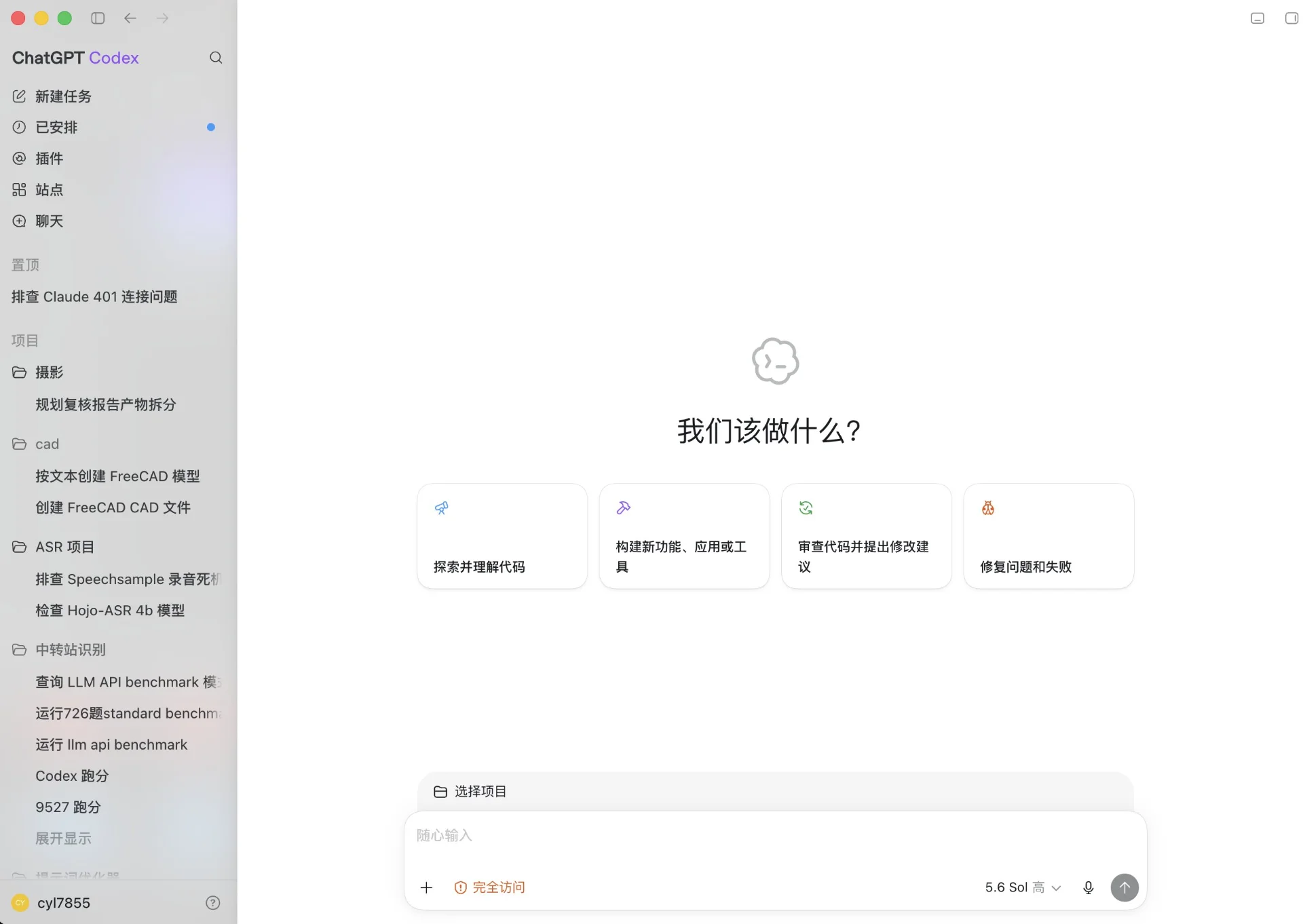Click the help question-mark icon

click(x=212, y=902)
